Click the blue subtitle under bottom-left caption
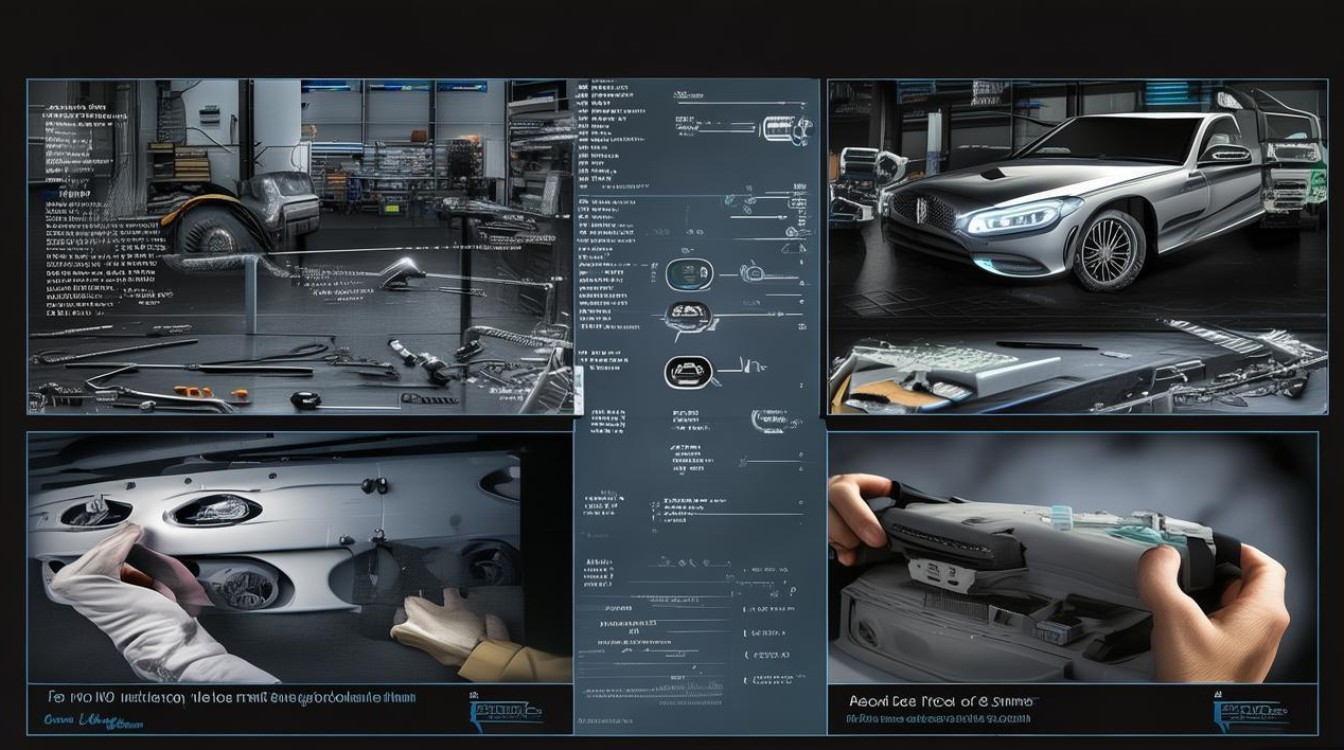The width and height of the screenshot is (1344, 750). [82, 718]
